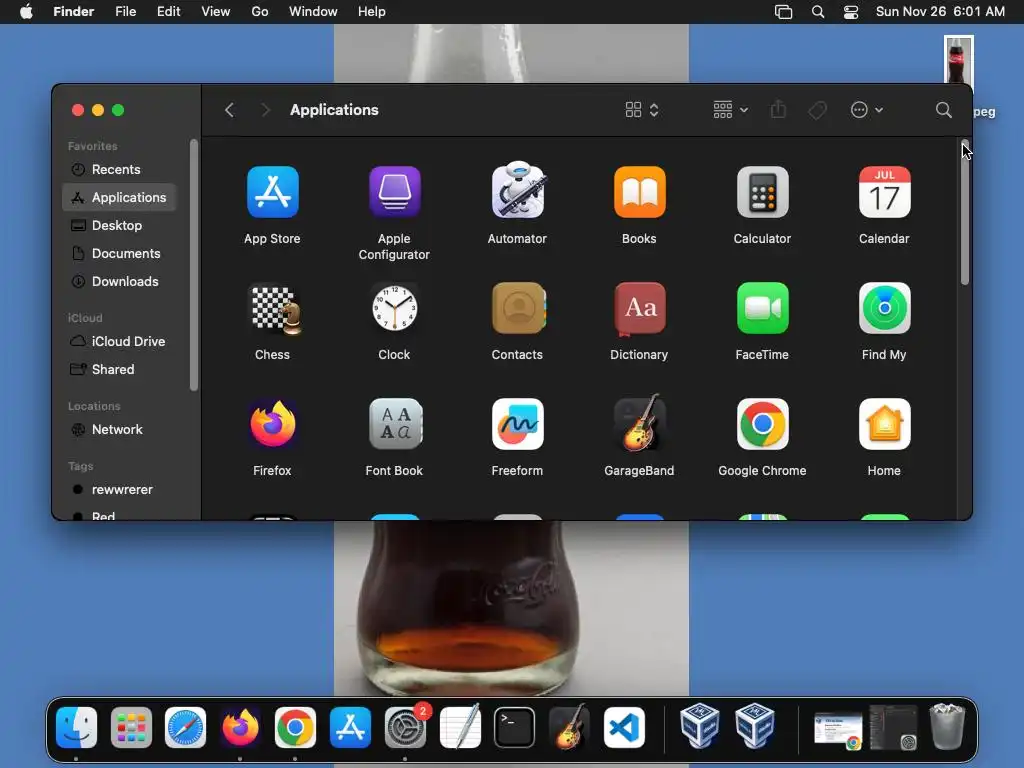This screenshot has width=1024, height=768.
Task: Select the Home app icon
Action: 884,424
